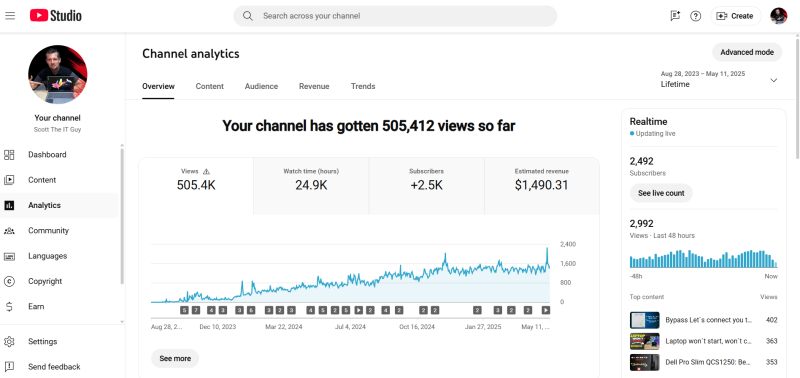This screenshot has width=800, height=378.
Task: Click the YouTube Studio logo
Action: [x=56, y=16]
